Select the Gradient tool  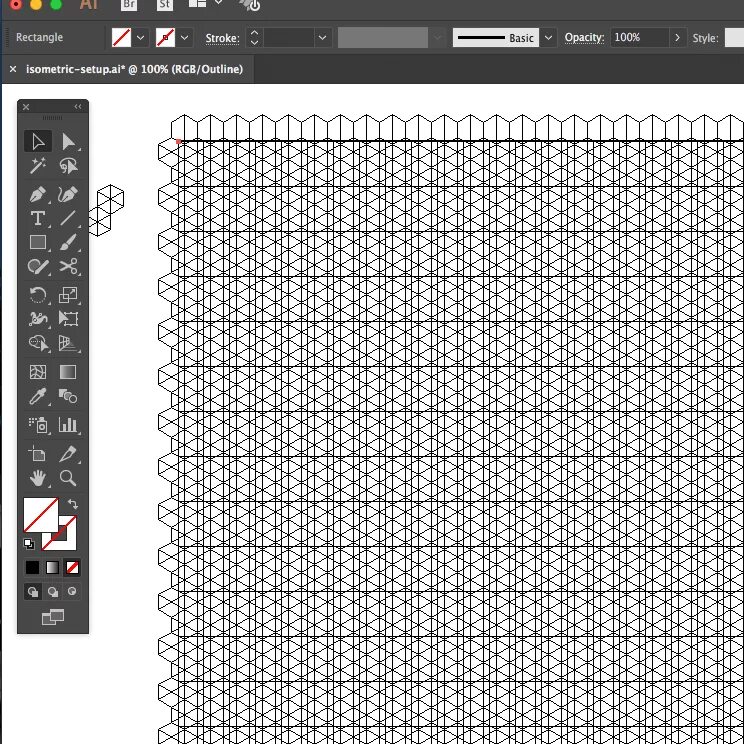tap(68, 372)
